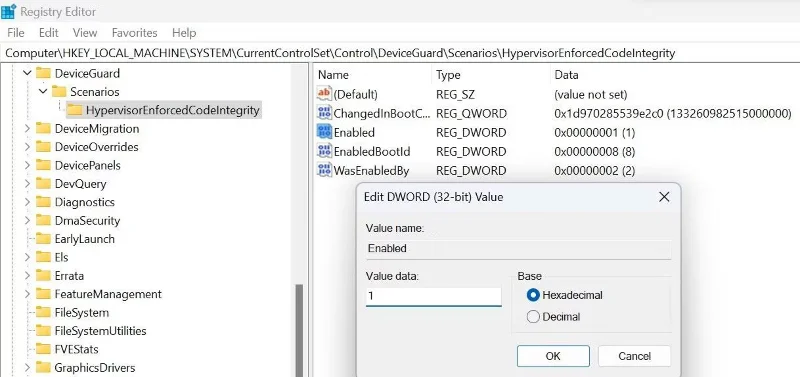This screenshot has width=800, height=377.
Task: Select the Decimal base radio button
Action: 533,317
